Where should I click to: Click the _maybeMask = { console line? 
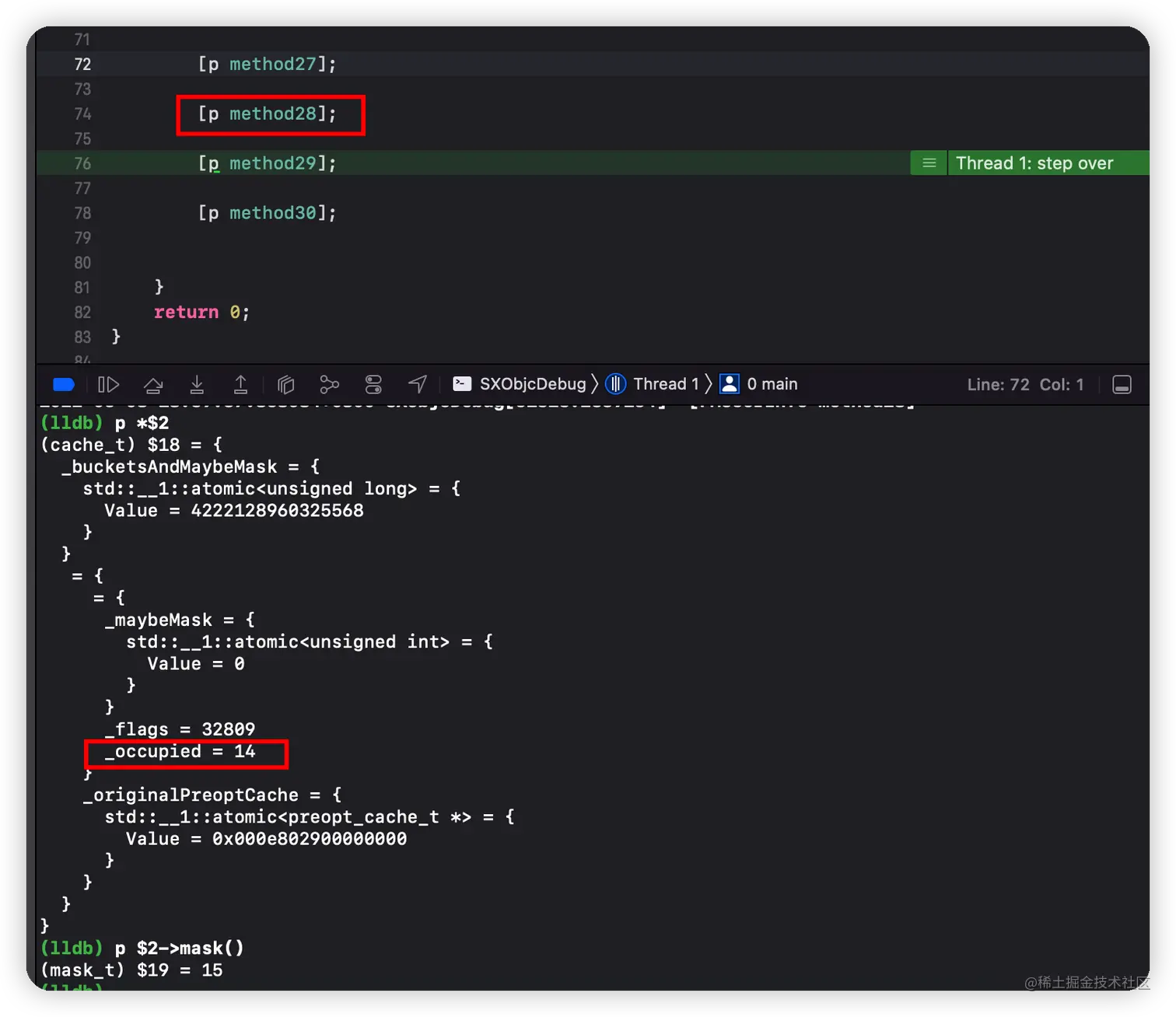[x=180, y=620]
